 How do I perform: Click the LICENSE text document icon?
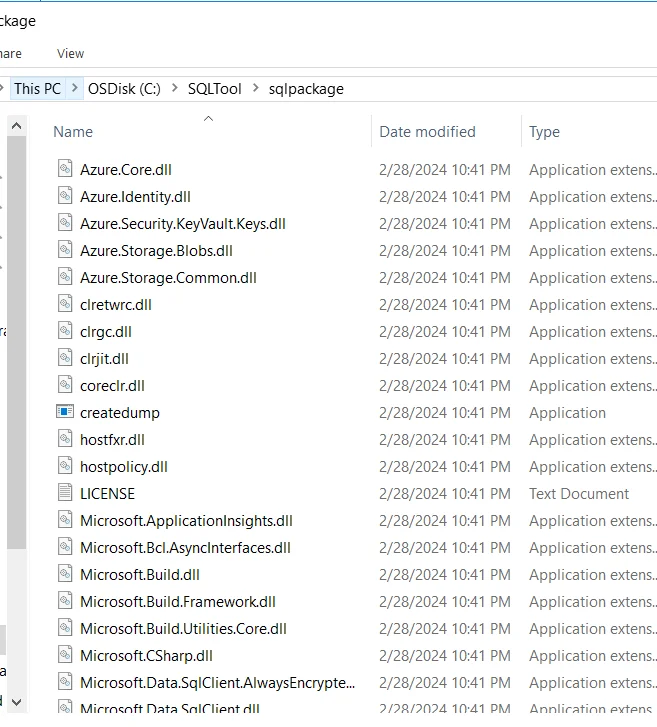(65, 493)
